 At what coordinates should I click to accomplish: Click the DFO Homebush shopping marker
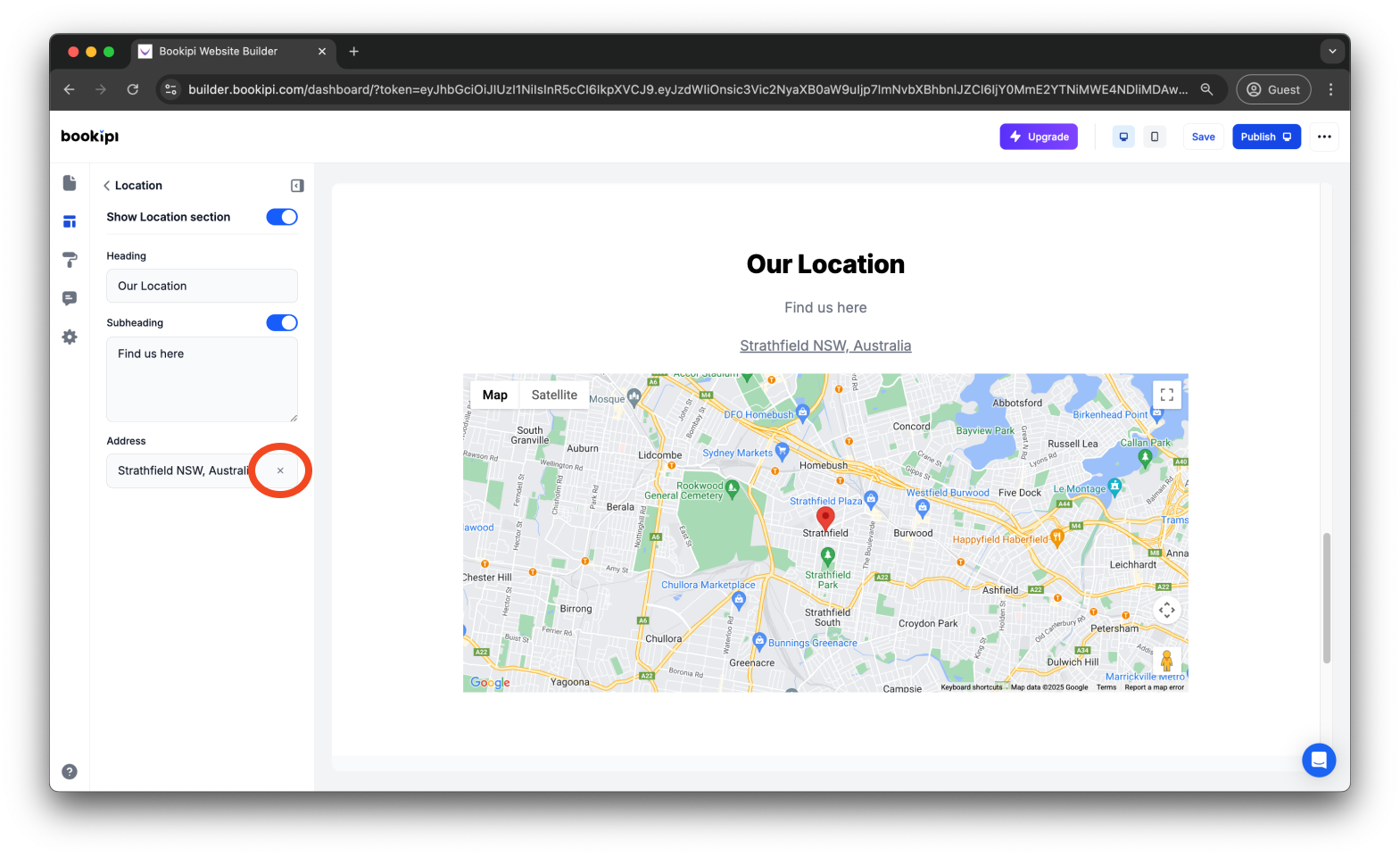point(802,412)
